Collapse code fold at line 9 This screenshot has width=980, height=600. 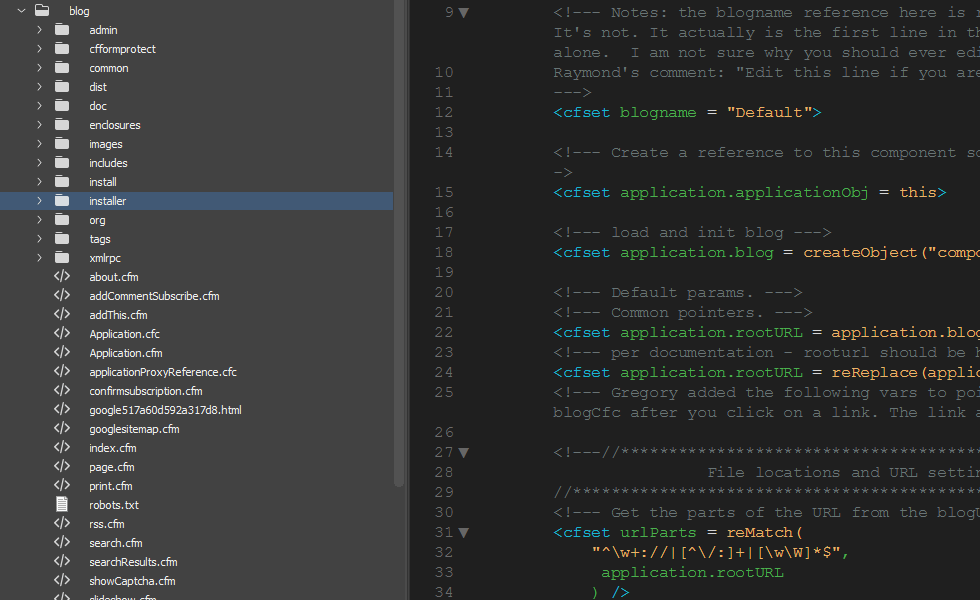point(464,12)
